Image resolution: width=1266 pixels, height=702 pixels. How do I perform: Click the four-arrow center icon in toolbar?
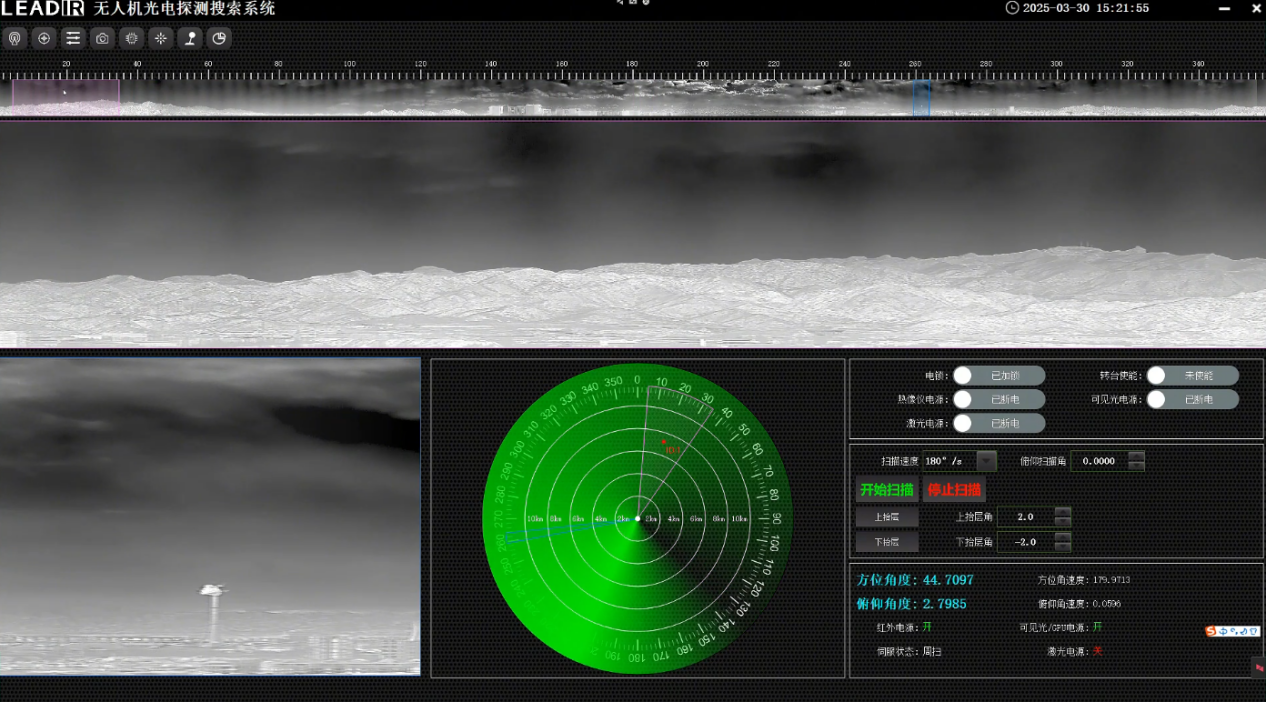(160, 38)
